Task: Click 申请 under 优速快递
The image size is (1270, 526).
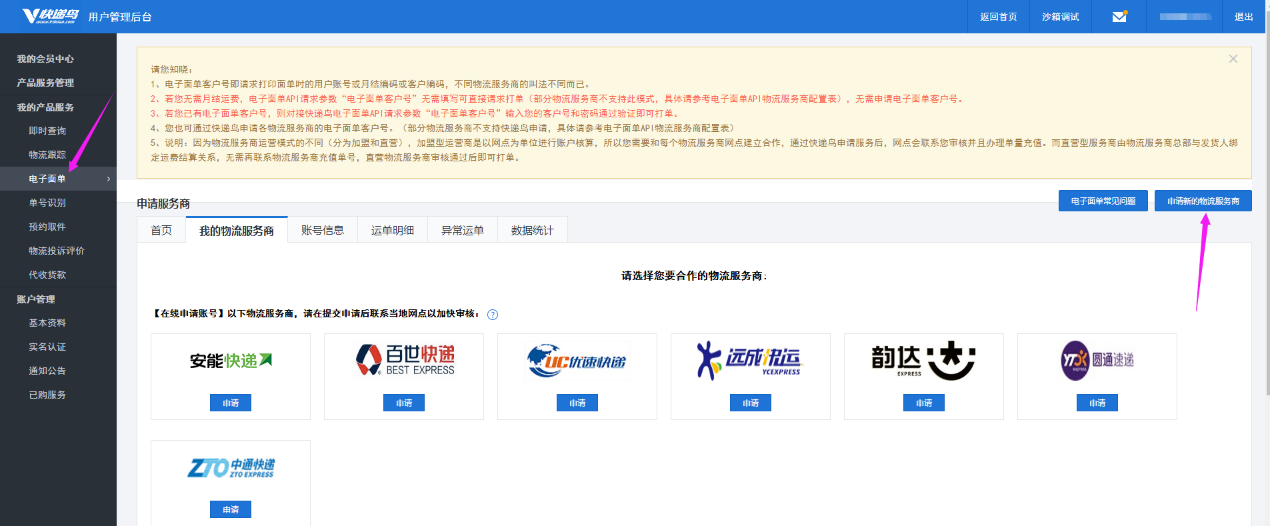Action: pyautogui.click(x=577, y=402)
